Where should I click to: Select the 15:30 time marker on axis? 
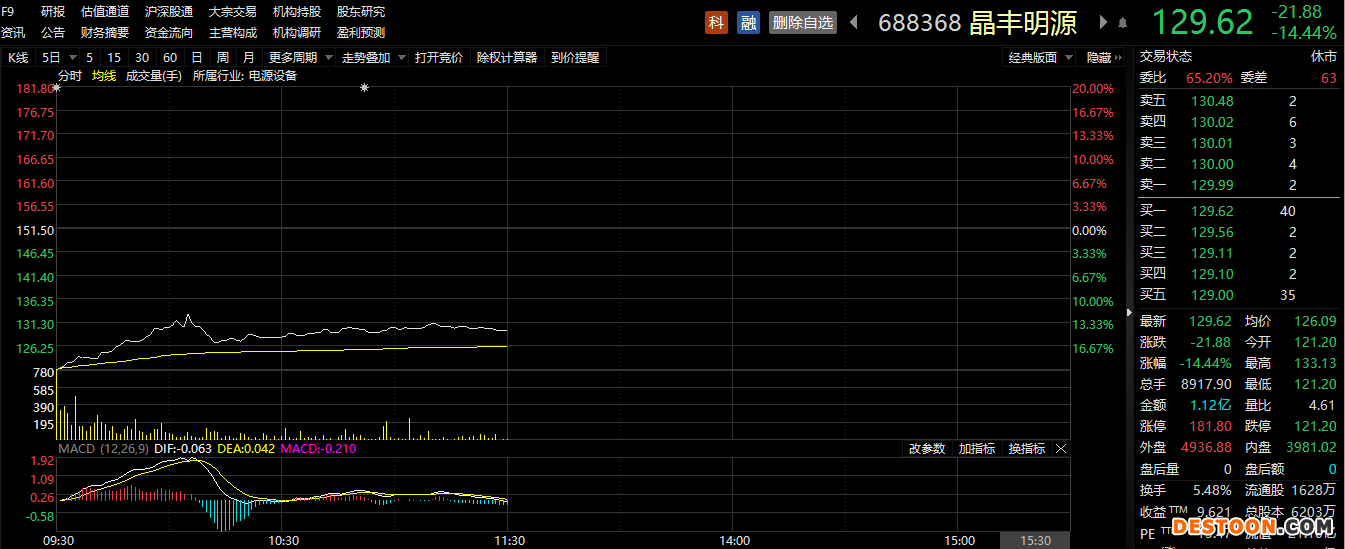pyautogui.click(x=1035, y=540)
